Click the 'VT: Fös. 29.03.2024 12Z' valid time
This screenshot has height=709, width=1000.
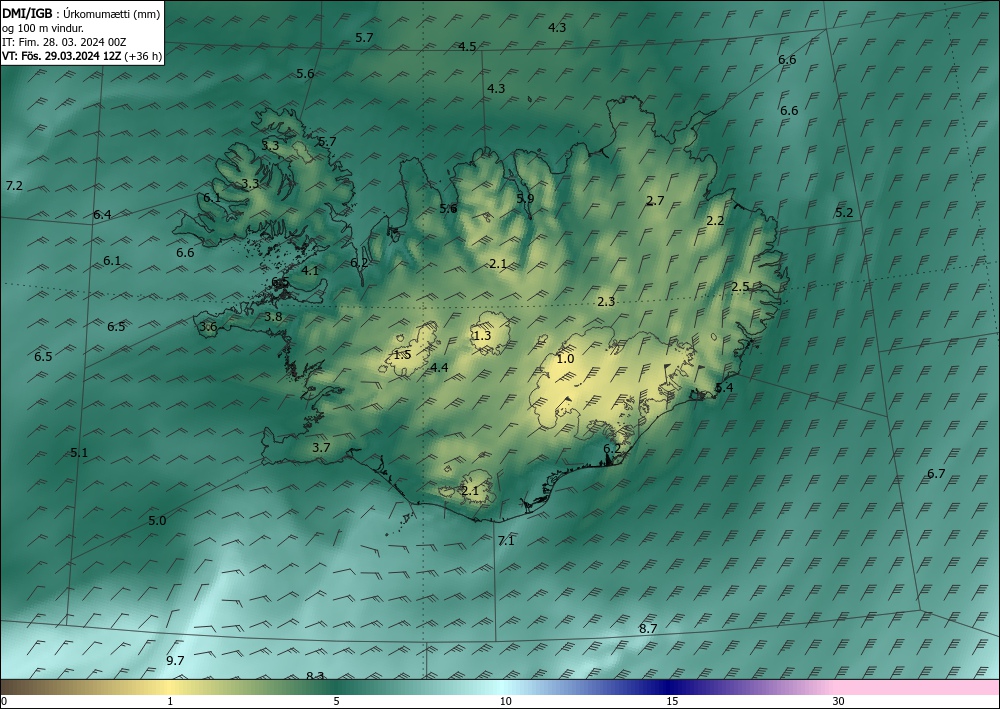61,56
